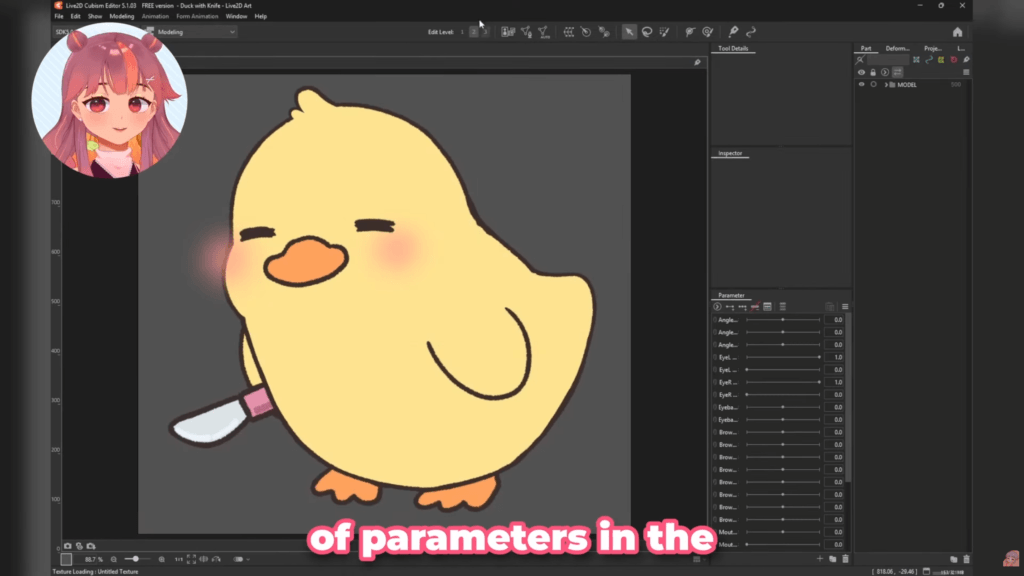This screenshot has width=1024, height=576.
Task: Switch to the Project tab
Action: point(933,48)
